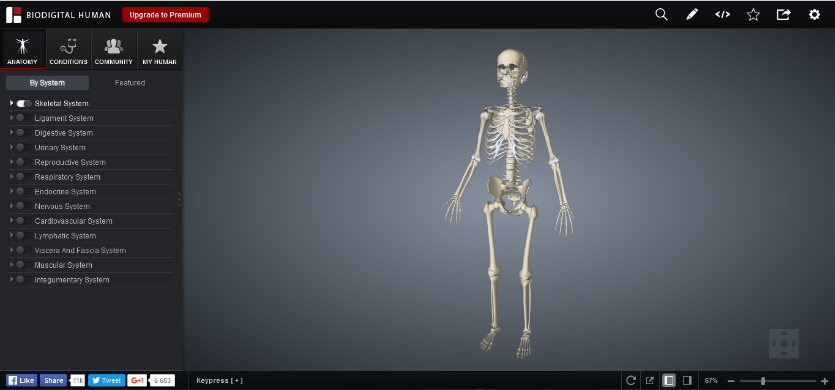Viewport: 835px width, 390px height.
Task: Turn on the Nervous System toggle
Action: tap(24, 206)
